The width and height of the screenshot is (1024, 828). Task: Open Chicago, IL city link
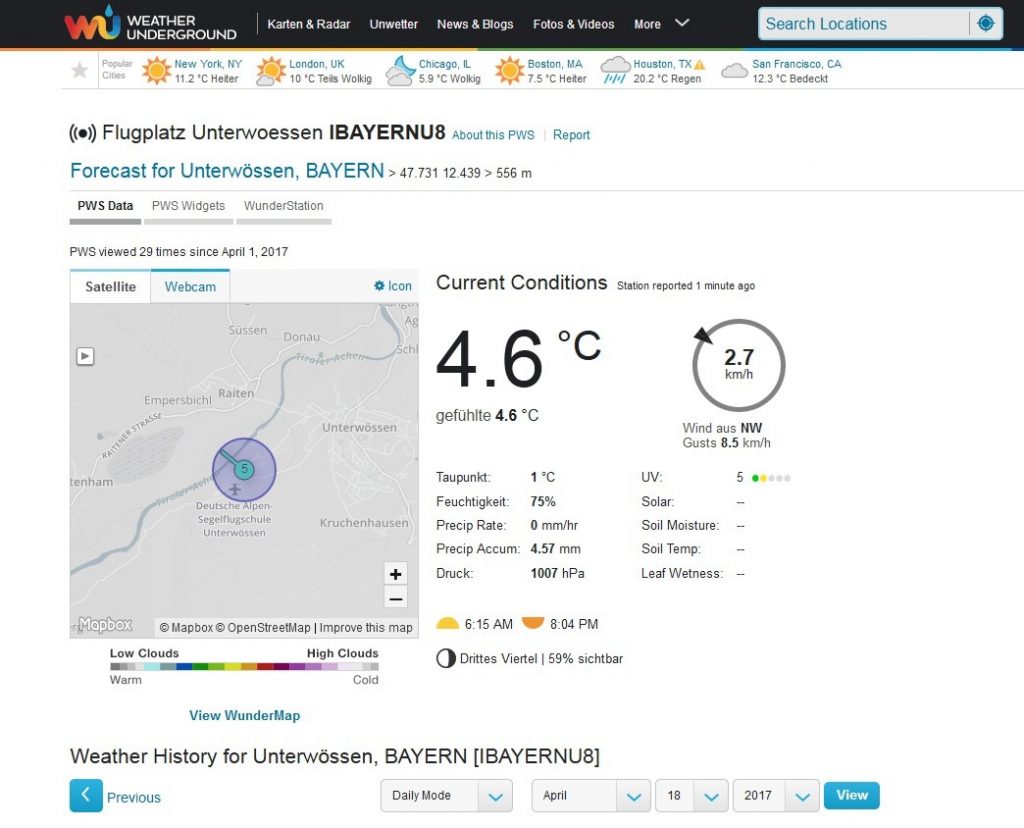(x=445, y=64)
